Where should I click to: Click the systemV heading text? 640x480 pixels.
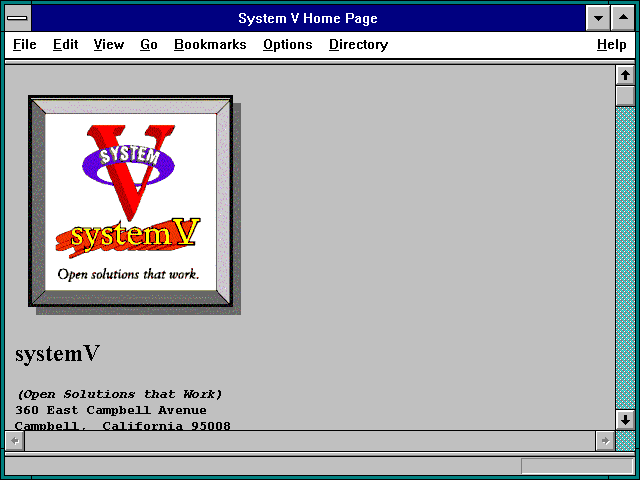click(x=58, y=353)
